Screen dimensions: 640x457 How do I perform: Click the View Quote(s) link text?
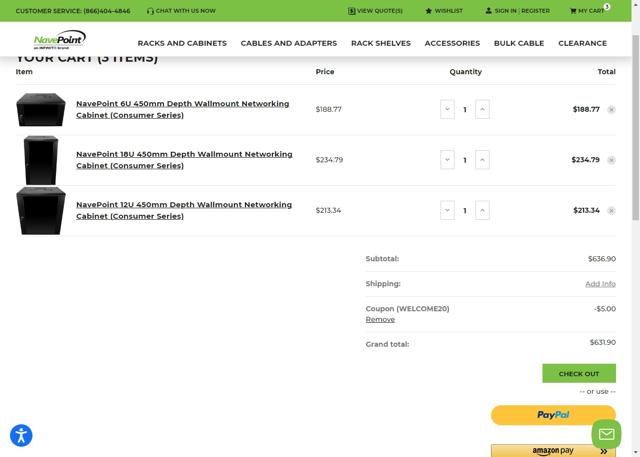coord(380,11)
